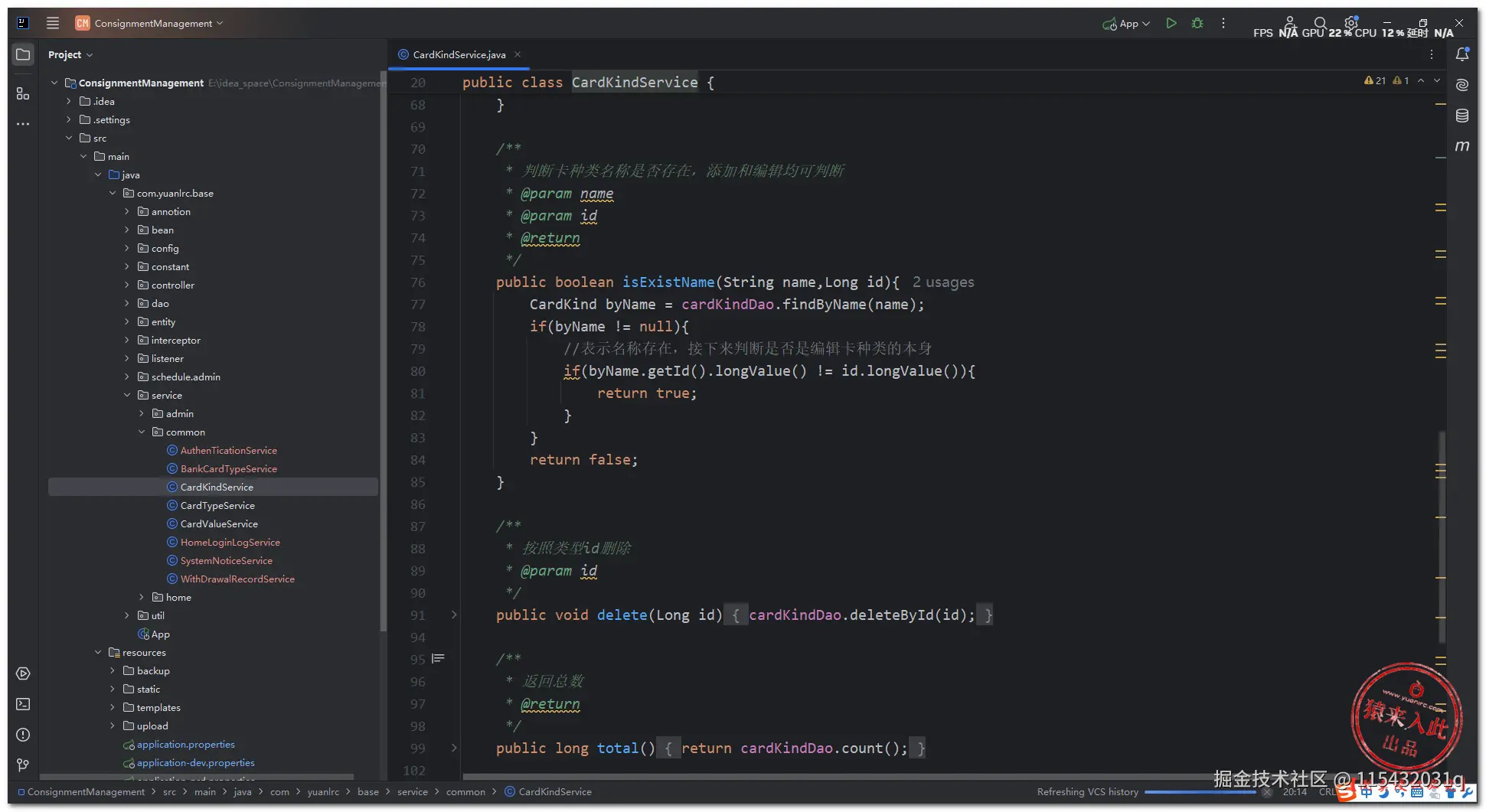Collapse the resources folder
1486x812 pixels.
click(98, 652)
